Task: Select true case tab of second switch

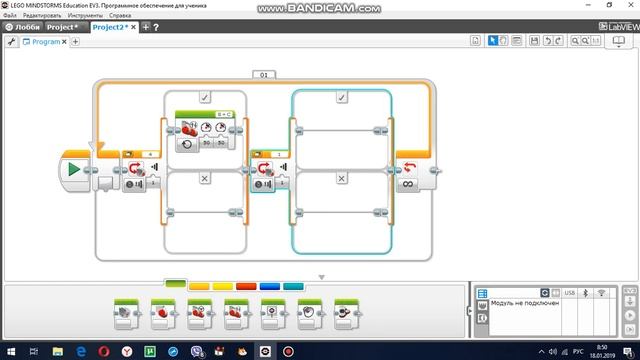Action: click(342, 97)
